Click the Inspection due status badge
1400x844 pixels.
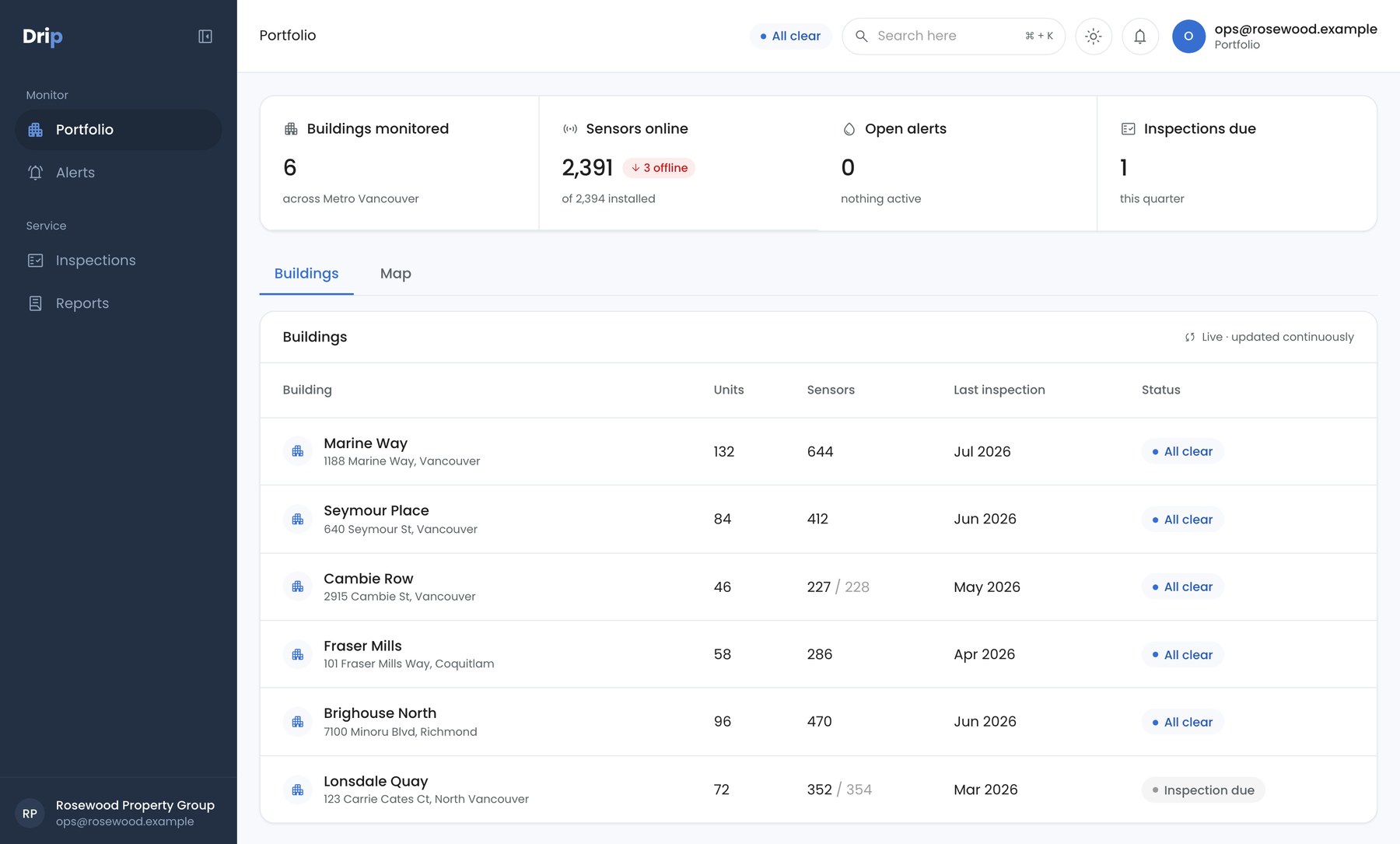(x=1203, y=790)
